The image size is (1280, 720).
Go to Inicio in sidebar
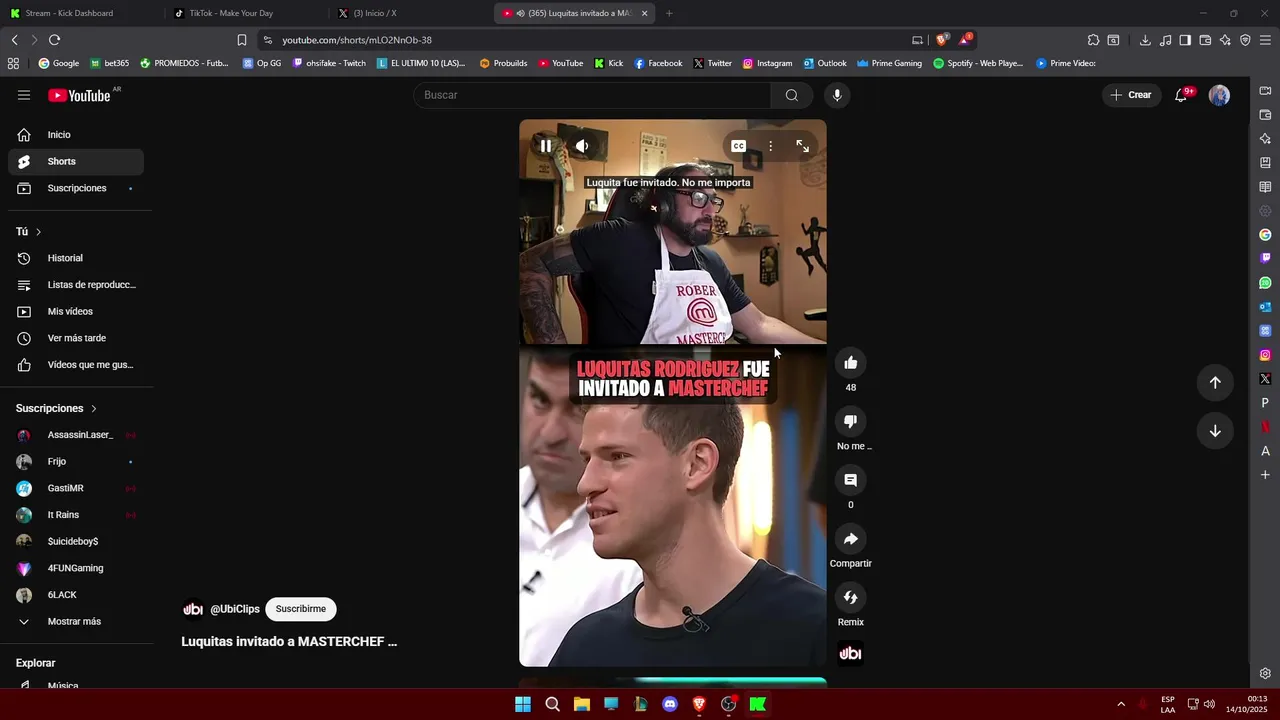point(76,135)
